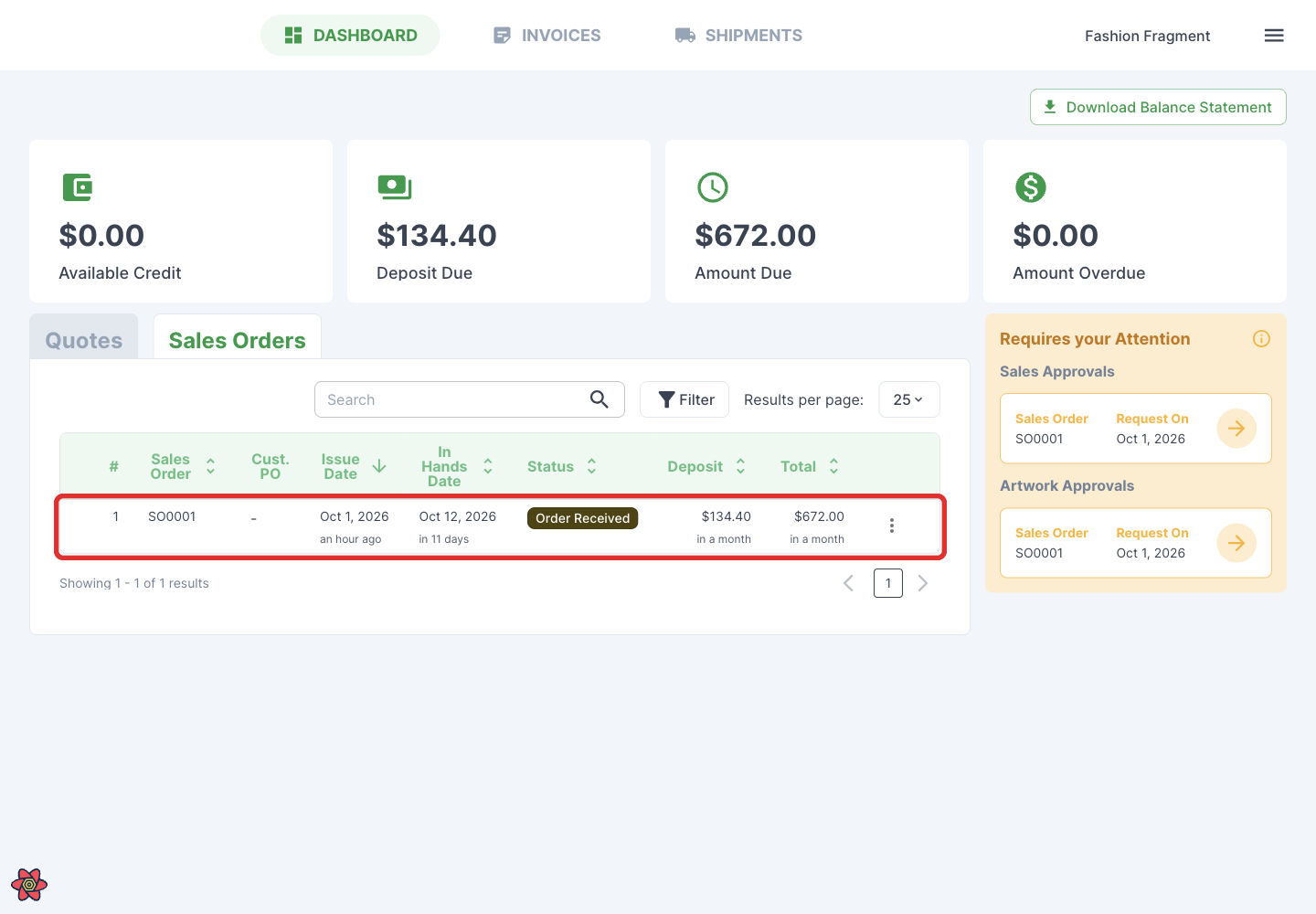
Task: Select the Quotes tab
Action: tap(84, 337)
